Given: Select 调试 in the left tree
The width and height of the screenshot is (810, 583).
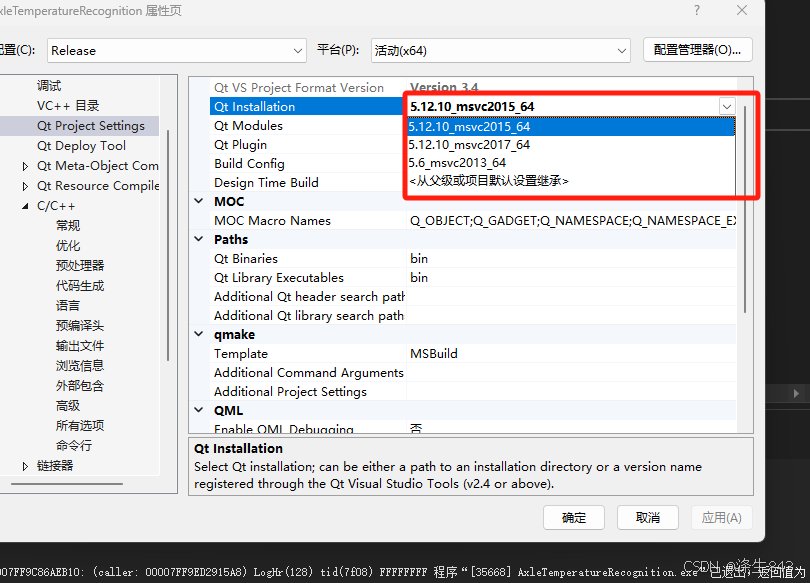Looking at the screenshot, I should coord(49,86).
